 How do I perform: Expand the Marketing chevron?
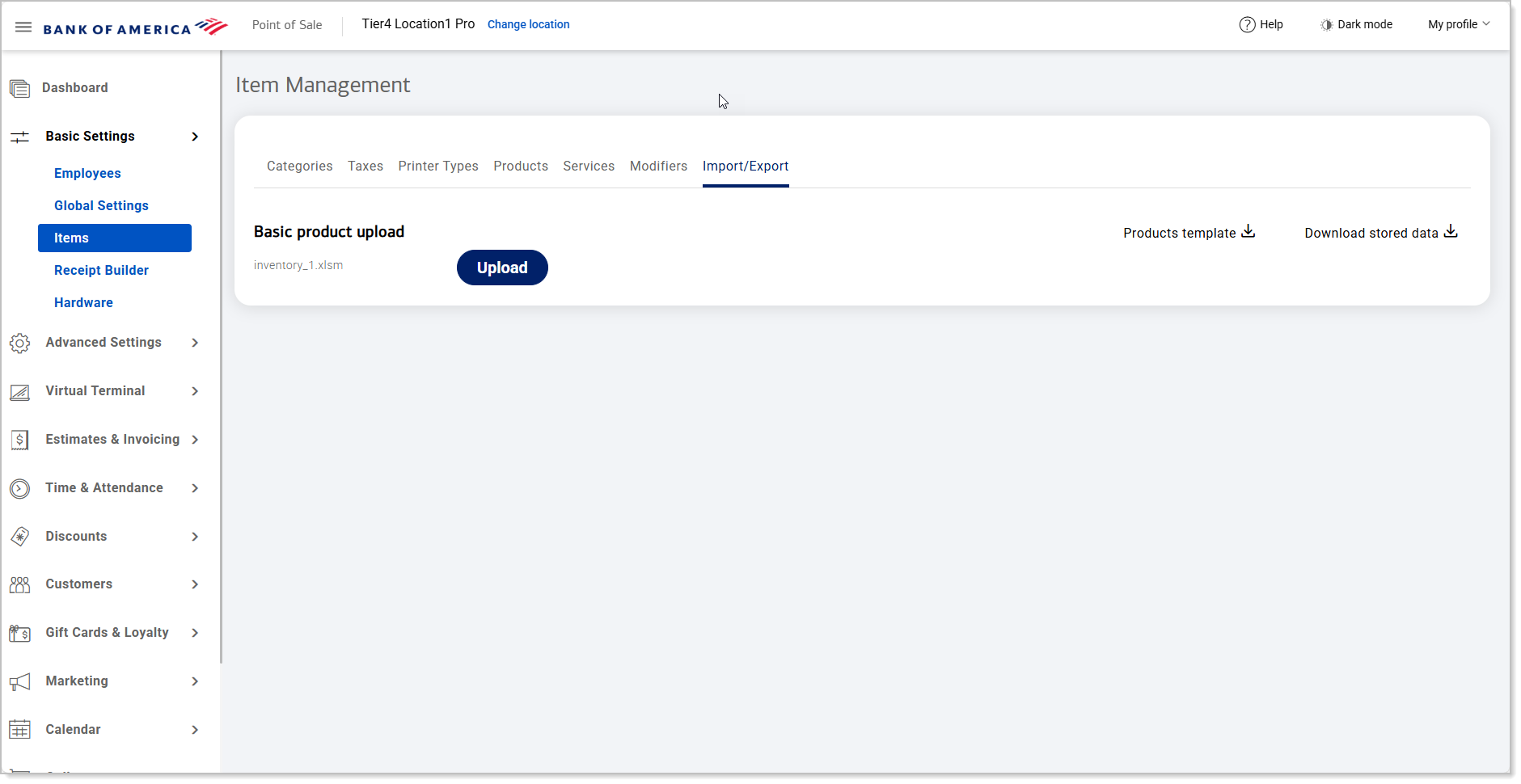click(x=195, y=681)
